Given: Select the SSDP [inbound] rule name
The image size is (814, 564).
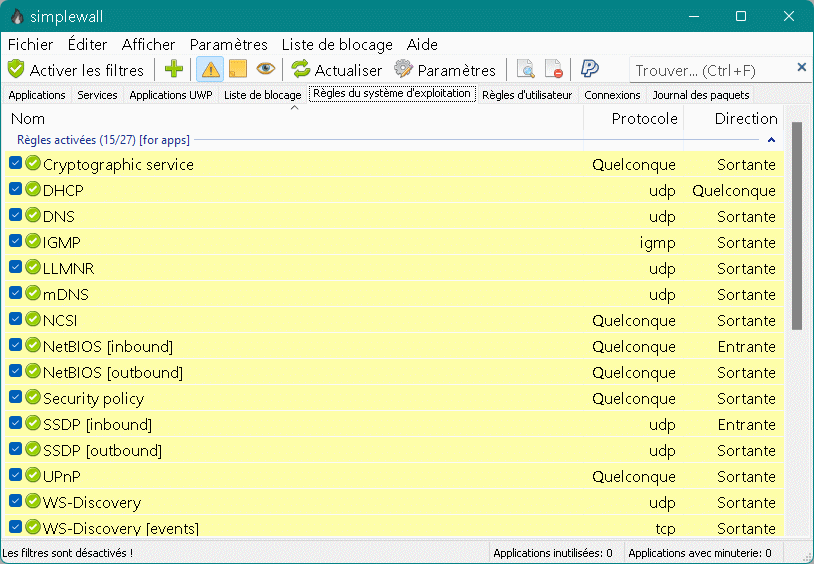Looking at the screenshot, I should point(97,424).
